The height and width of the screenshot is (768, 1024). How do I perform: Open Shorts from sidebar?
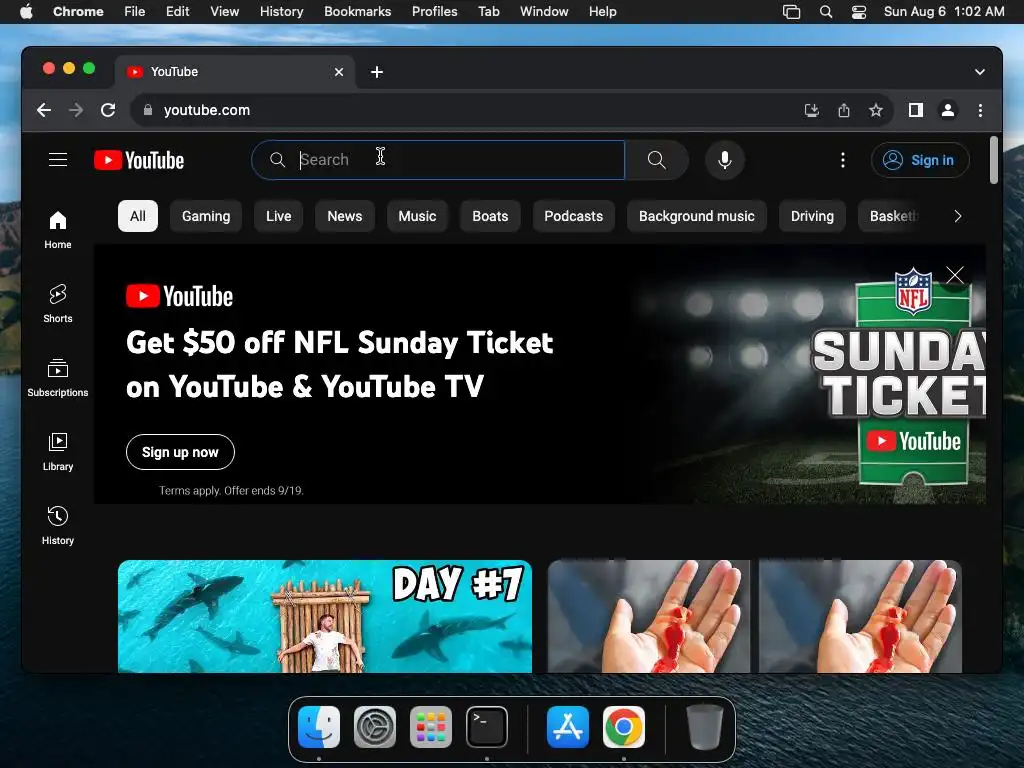[x=57, y=304]
